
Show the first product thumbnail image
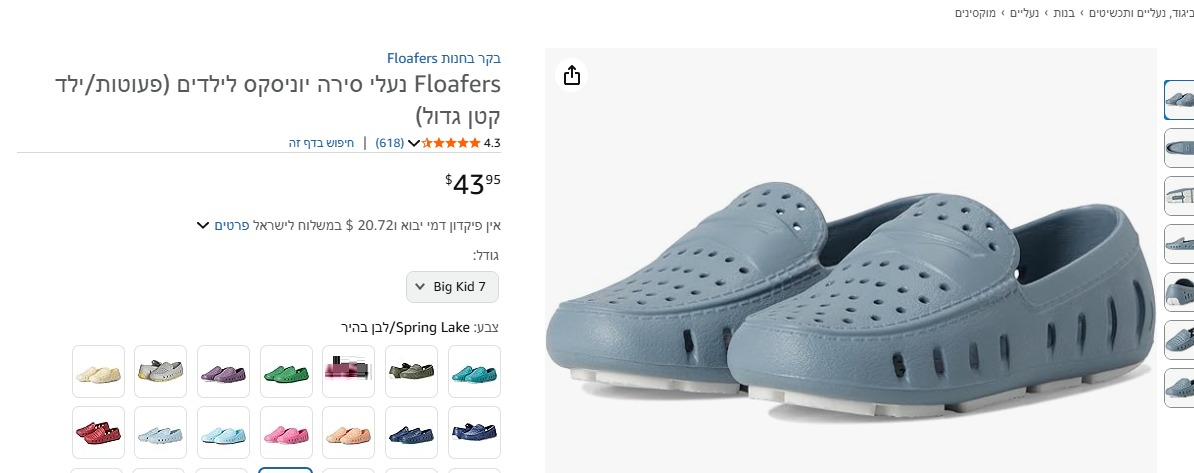[1180, 100]
